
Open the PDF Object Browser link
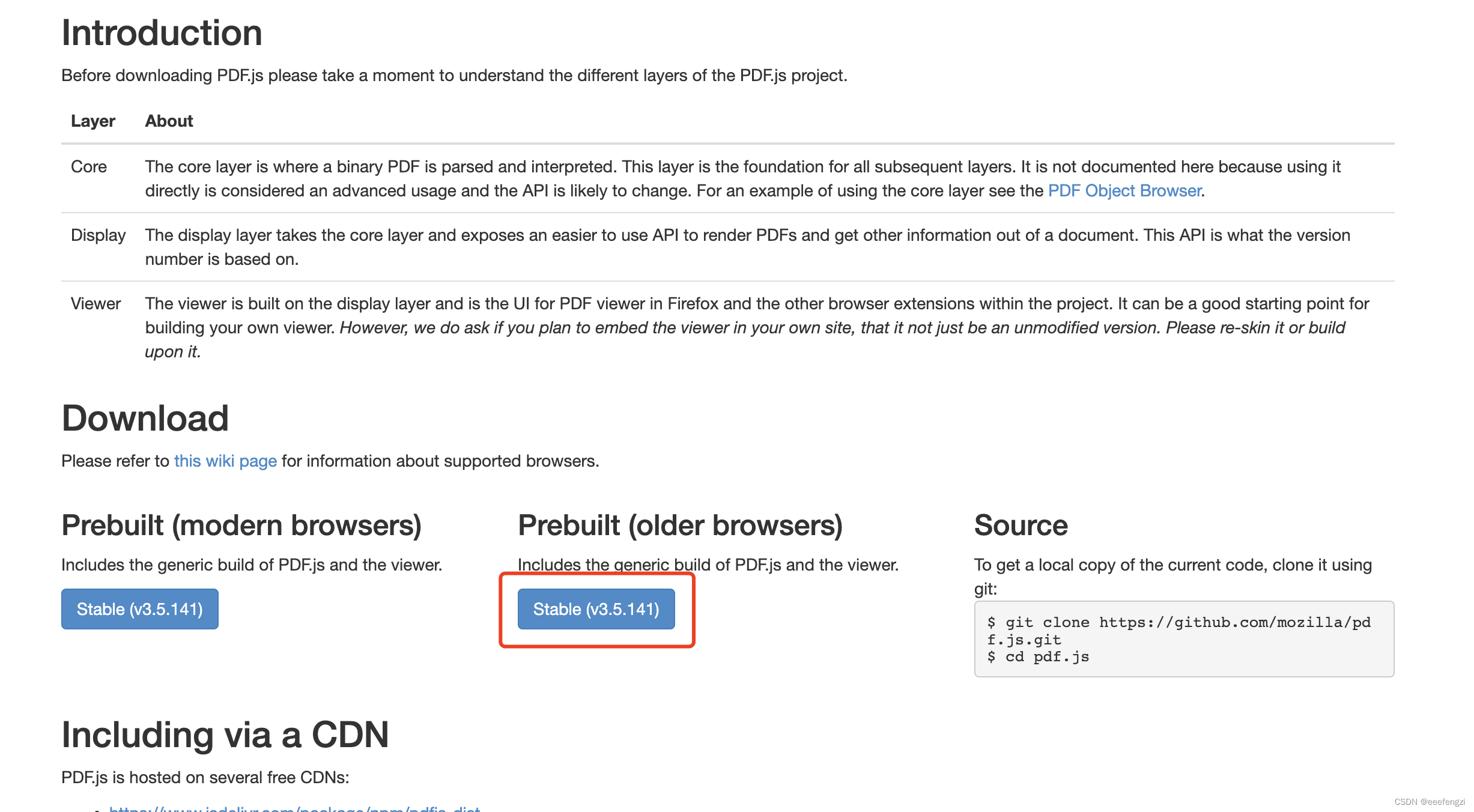(1124, 190)
